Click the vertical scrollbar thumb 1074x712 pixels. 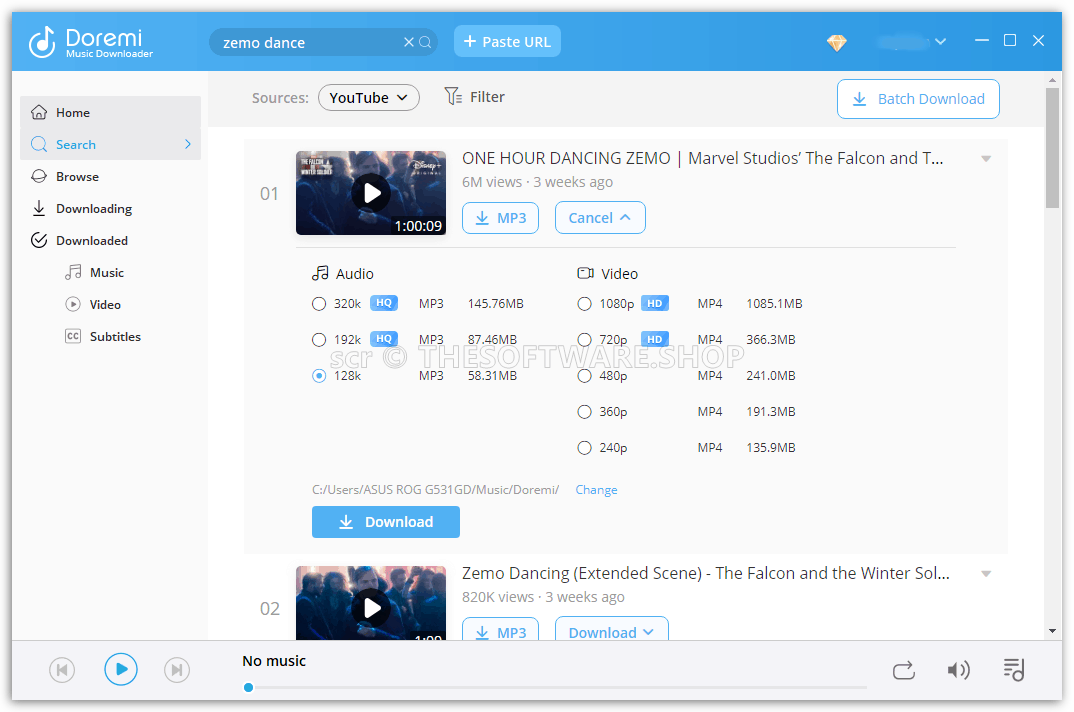click(x=1052, y=147)
